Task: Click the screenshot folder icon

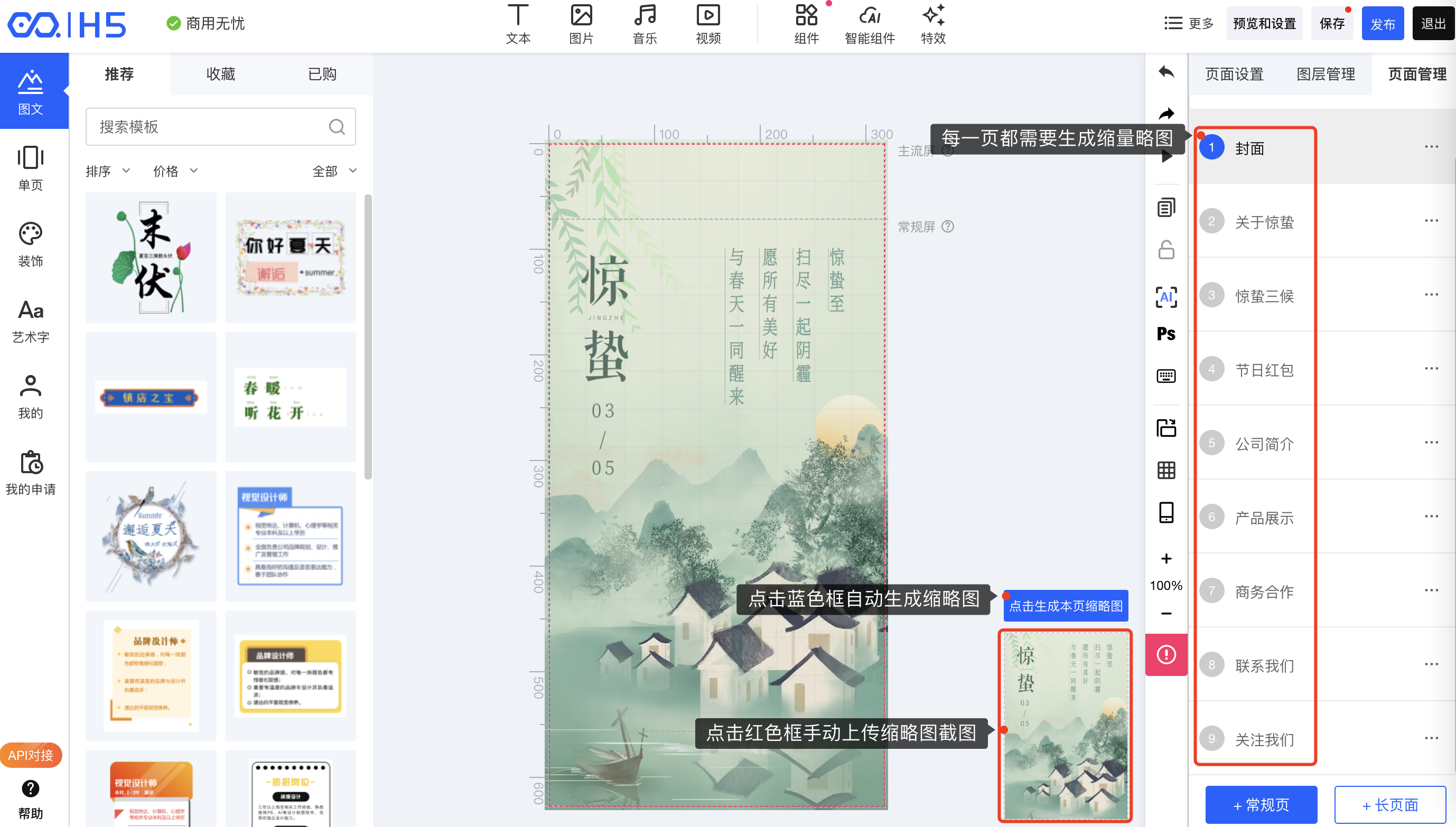Action: 1166,428
